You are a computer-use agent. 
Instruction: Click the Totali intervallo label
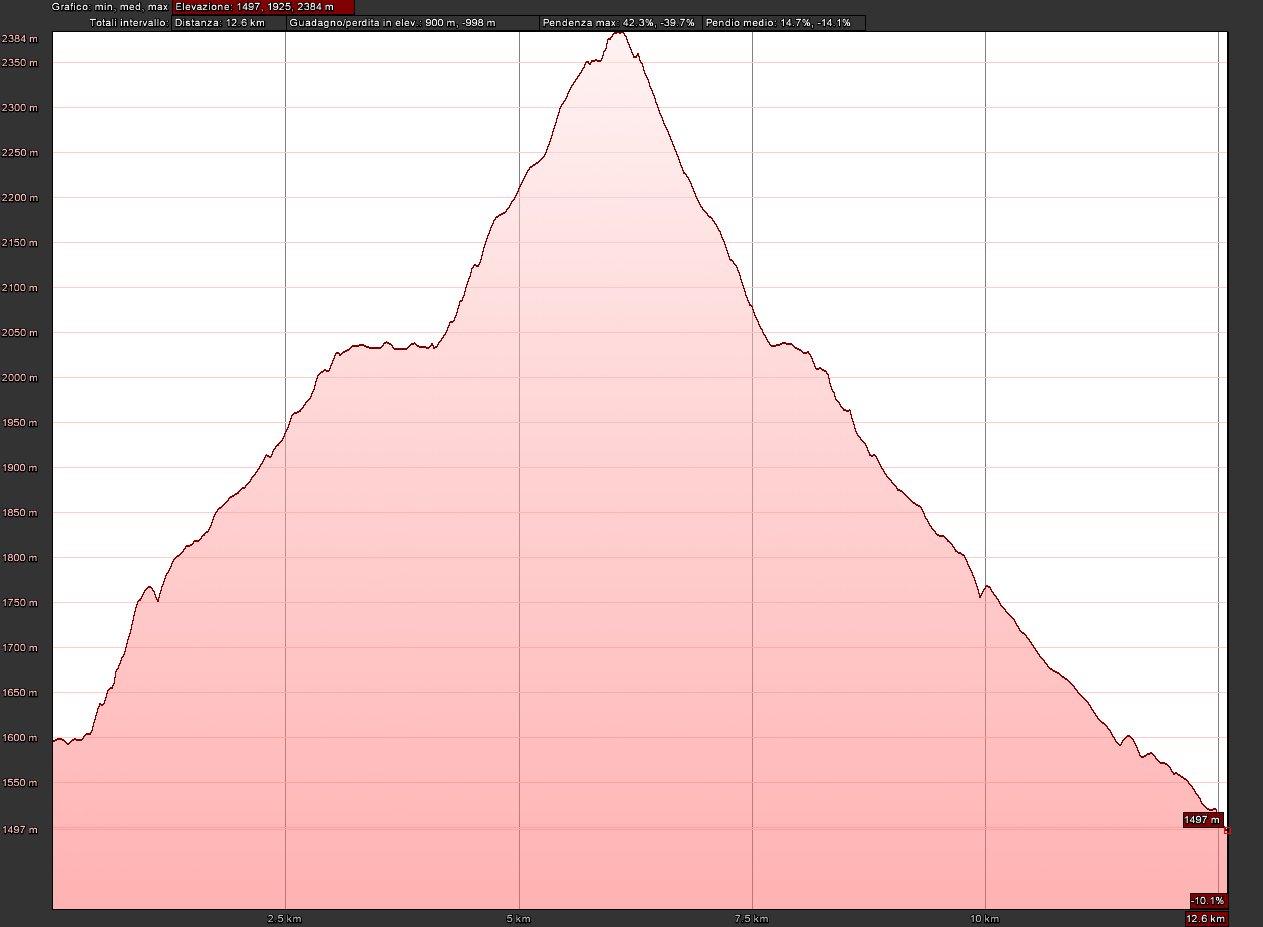pos(128,22)
